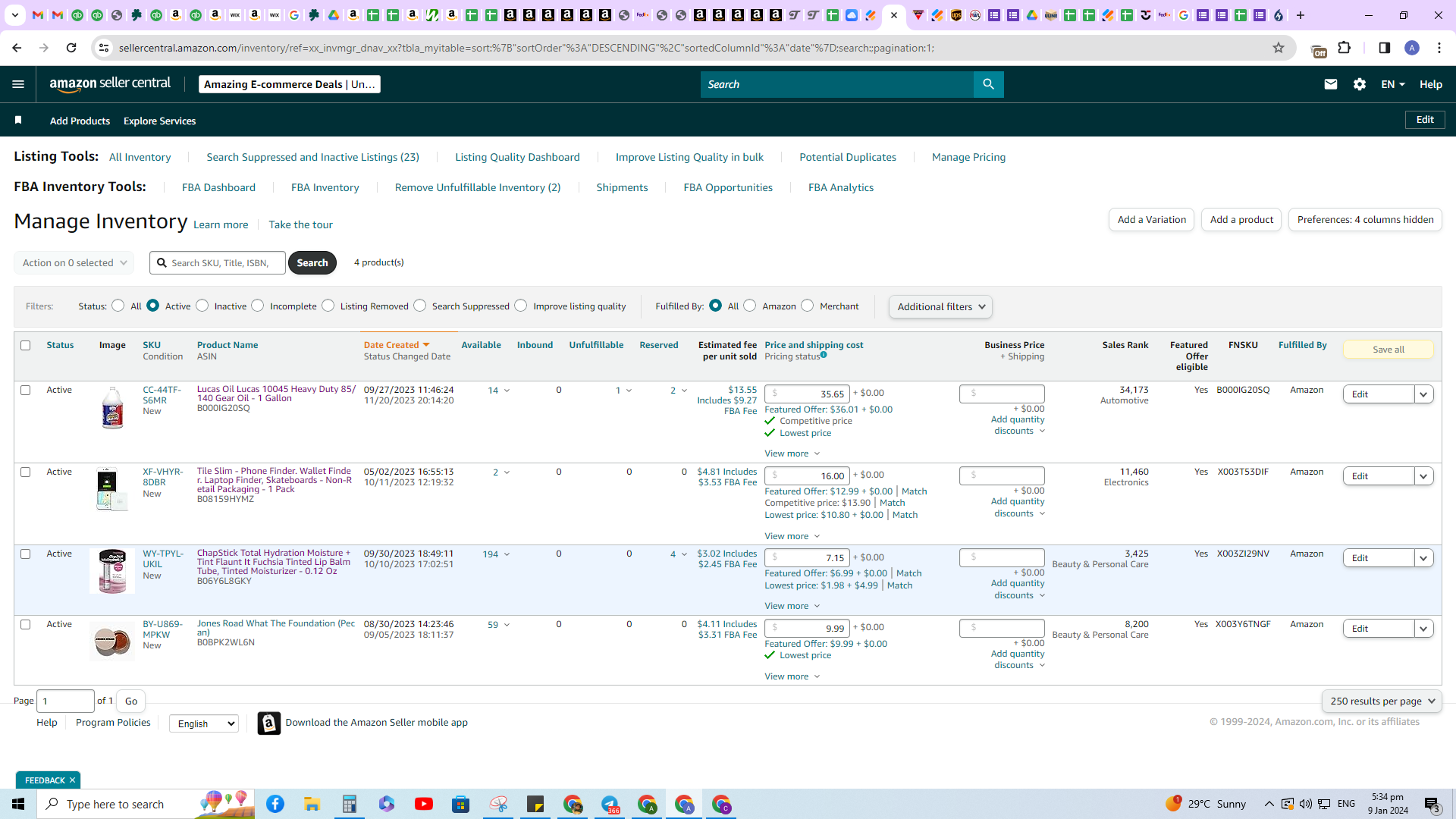The image size is (1456, 819).
Task: Open the EN language selector in header
Action: pos(1392,84)
